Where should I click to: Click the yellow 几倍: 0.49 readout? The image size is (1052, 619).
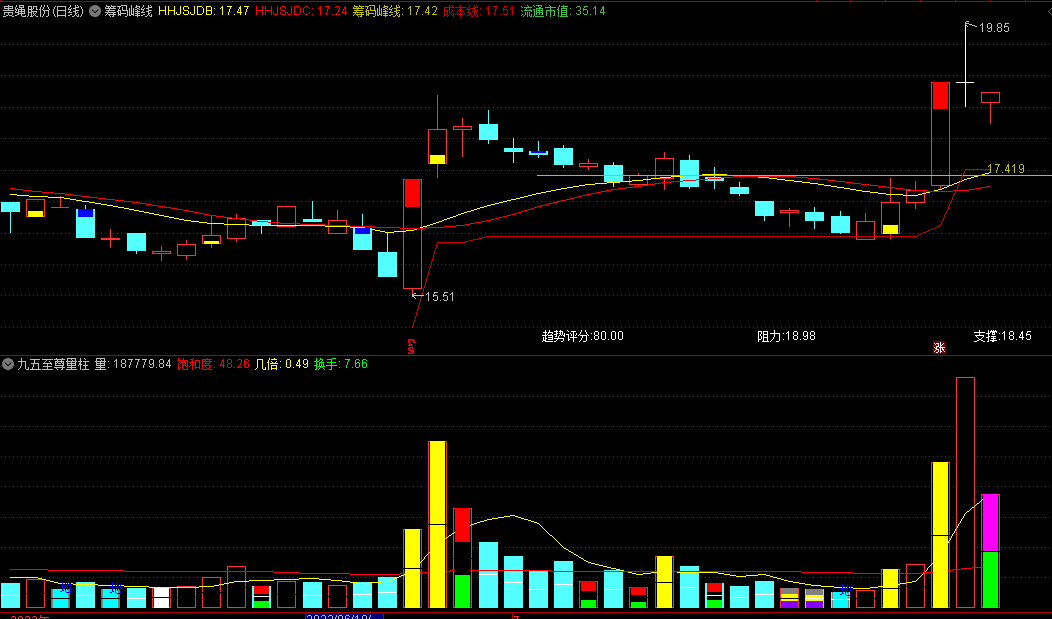click(282, 364)
